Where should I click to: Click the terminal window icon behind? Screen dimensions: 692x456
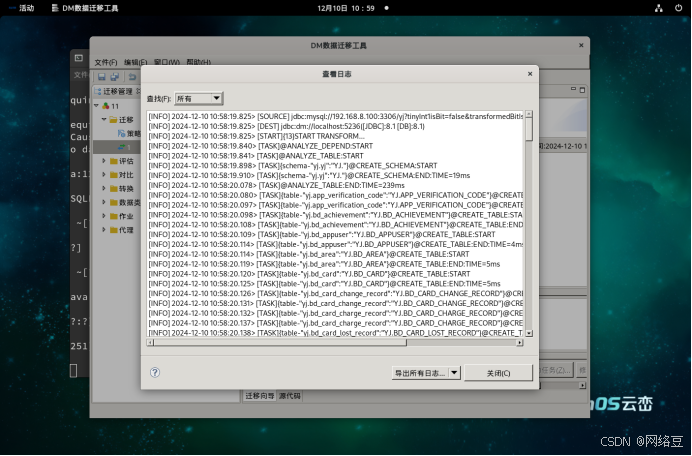point(79,58)
